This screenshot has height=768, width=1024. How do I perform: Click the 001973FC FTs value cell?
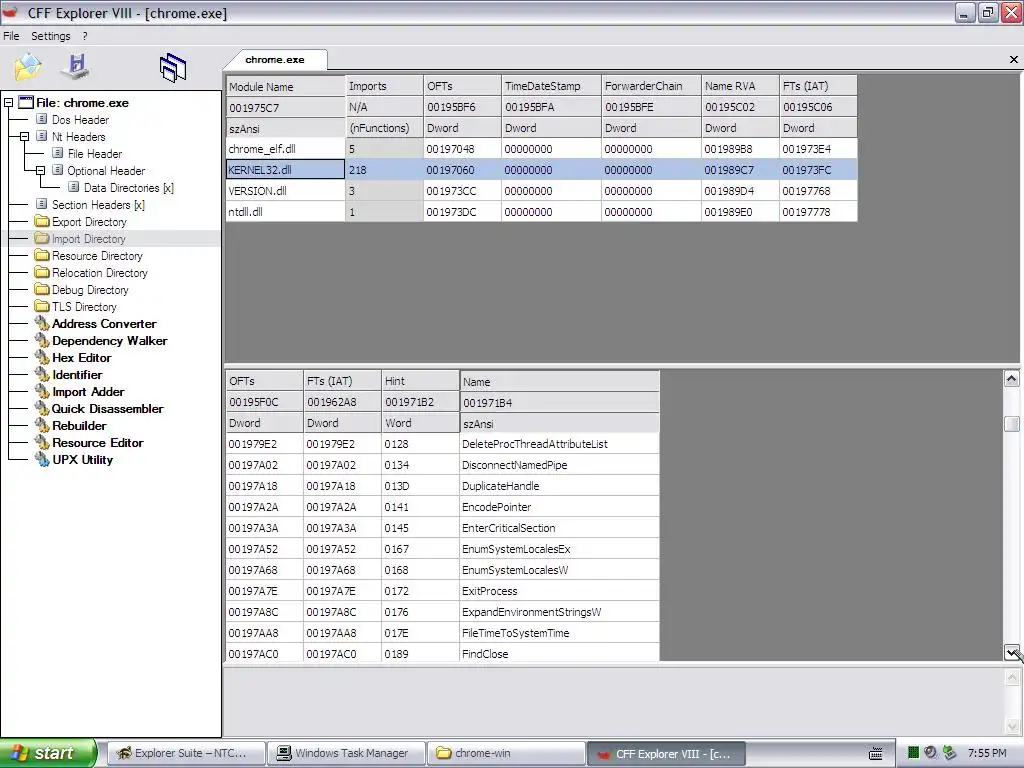click(818, 170)
